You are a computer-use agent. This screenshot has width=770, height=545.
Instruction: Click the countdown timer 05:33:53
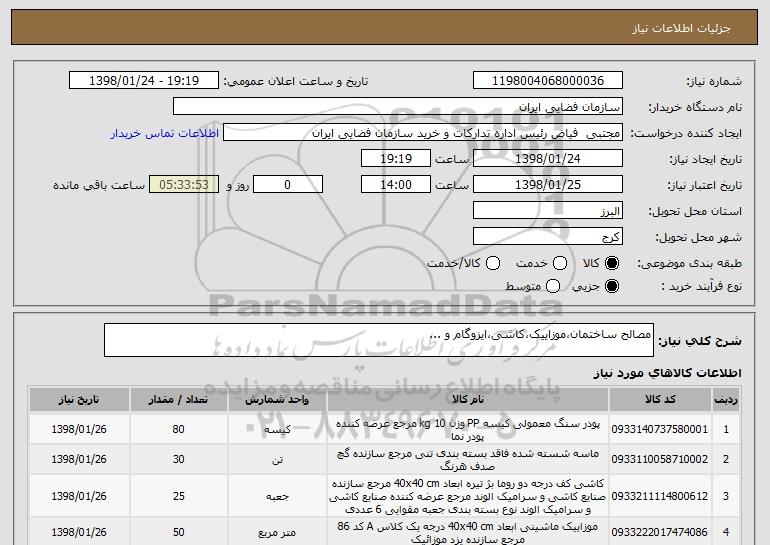[x=184, y=185]
